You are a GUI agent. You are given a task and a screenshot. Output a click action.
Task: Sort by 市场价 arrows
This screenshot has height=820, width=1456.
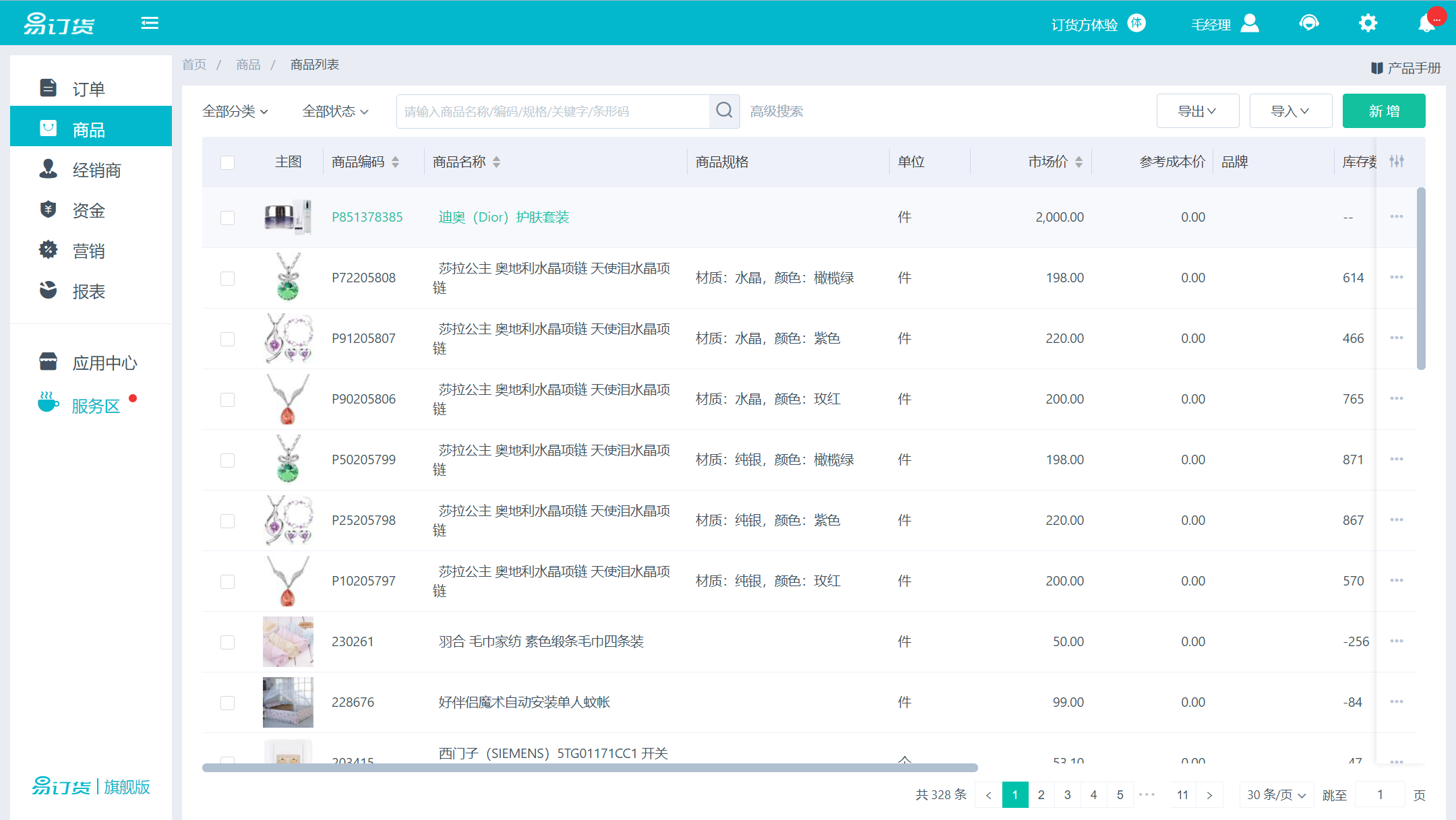click(1079, 162)
